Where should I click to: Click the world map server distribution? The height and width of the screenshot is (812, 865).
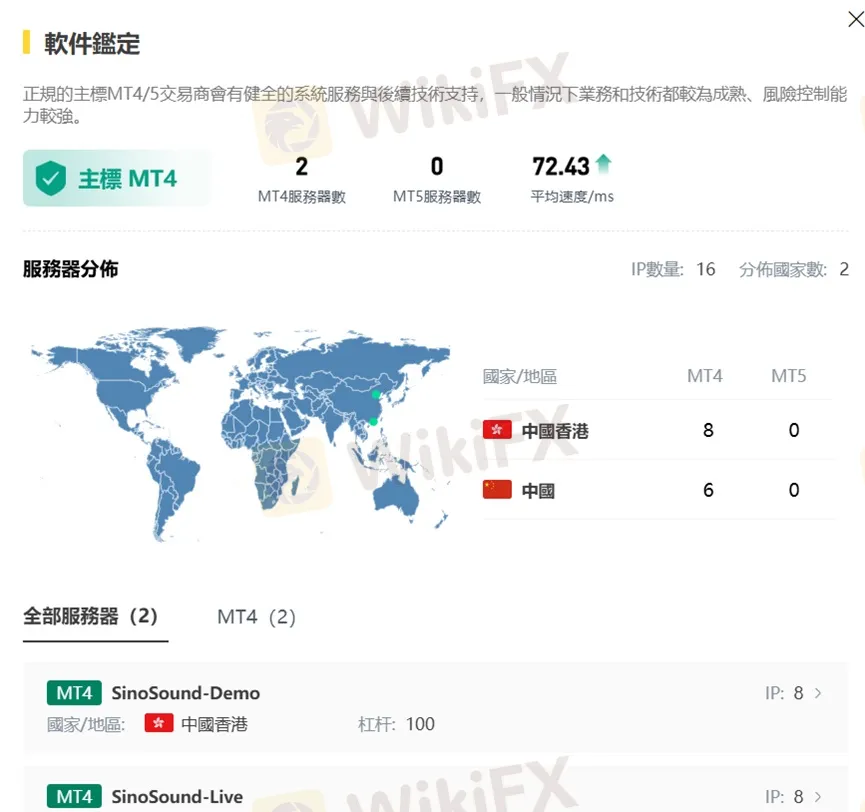point(241,433)
